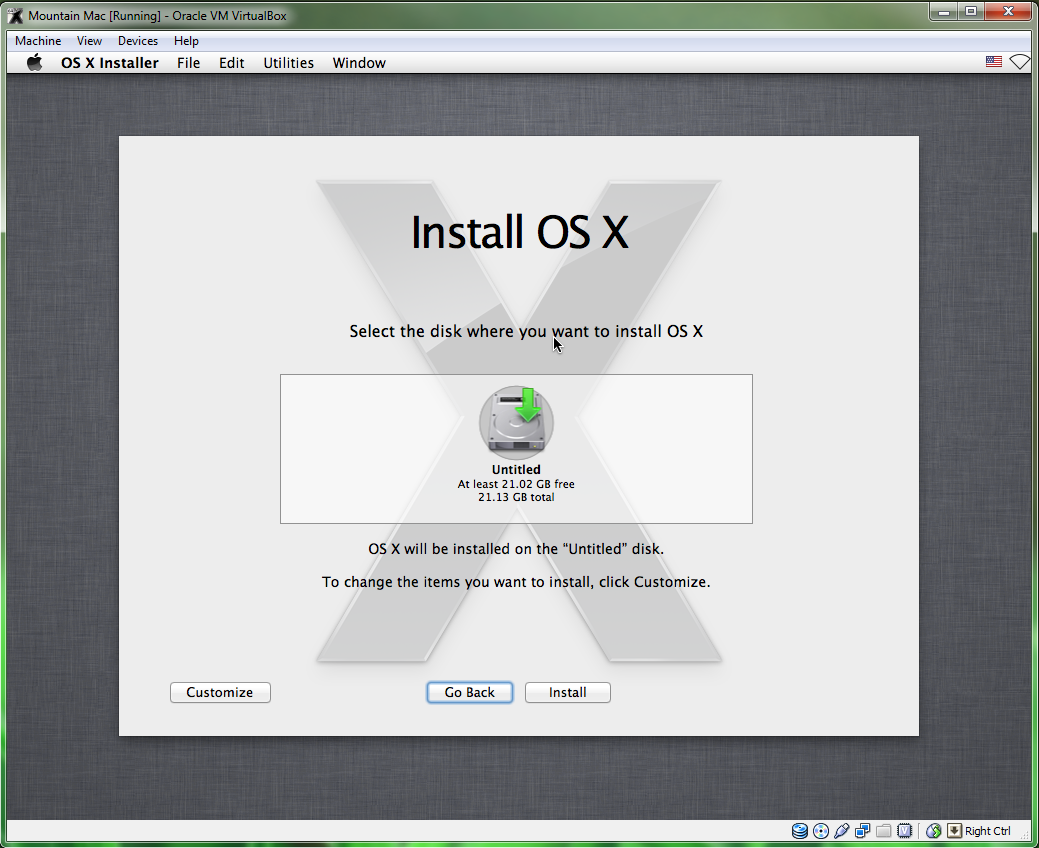The height and width of the screenshot is (848, 1039).
Task: Open the Apple menu icon
Action: pos(34,63)
